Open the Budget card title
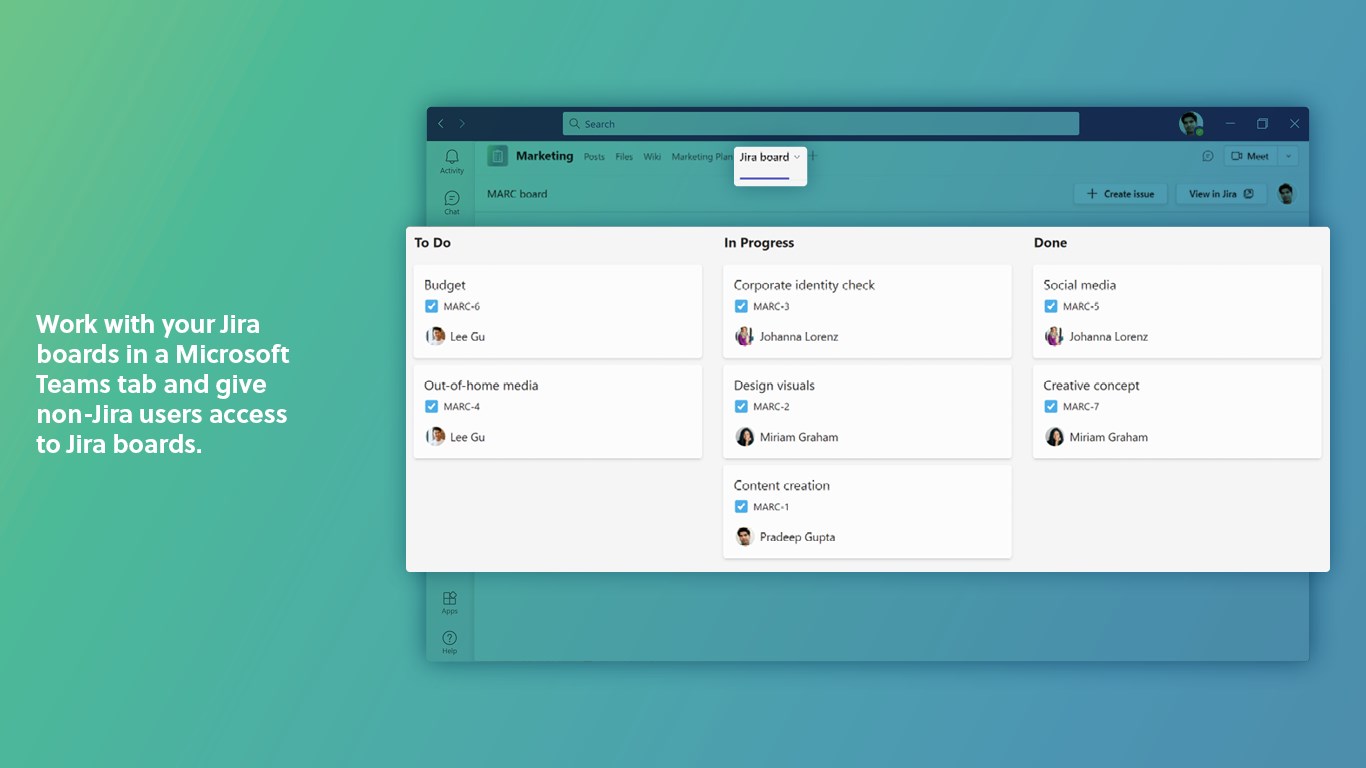 coord(445,285)
